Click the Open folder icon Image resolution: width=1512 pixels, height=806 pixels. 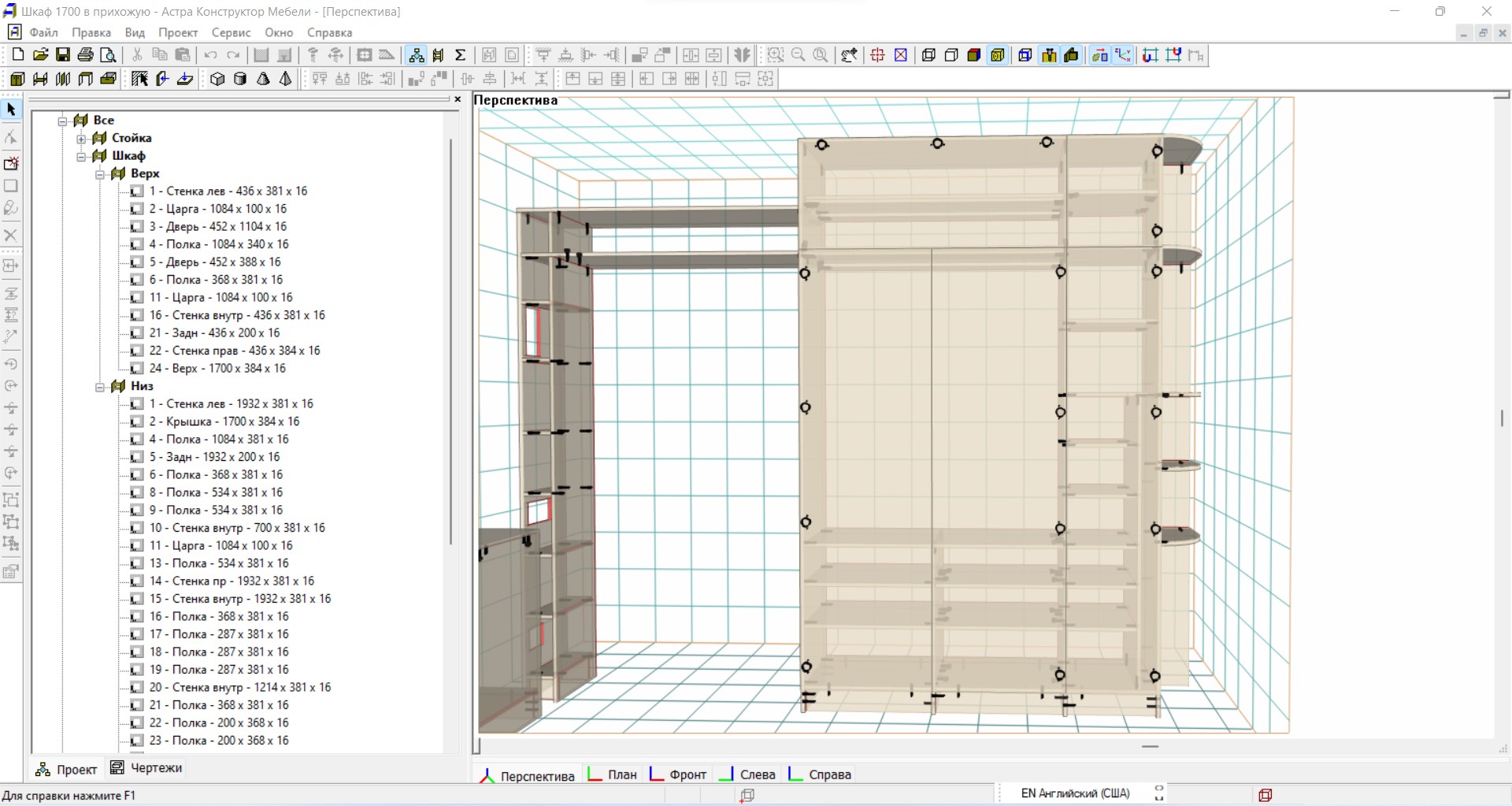point(40,54)
